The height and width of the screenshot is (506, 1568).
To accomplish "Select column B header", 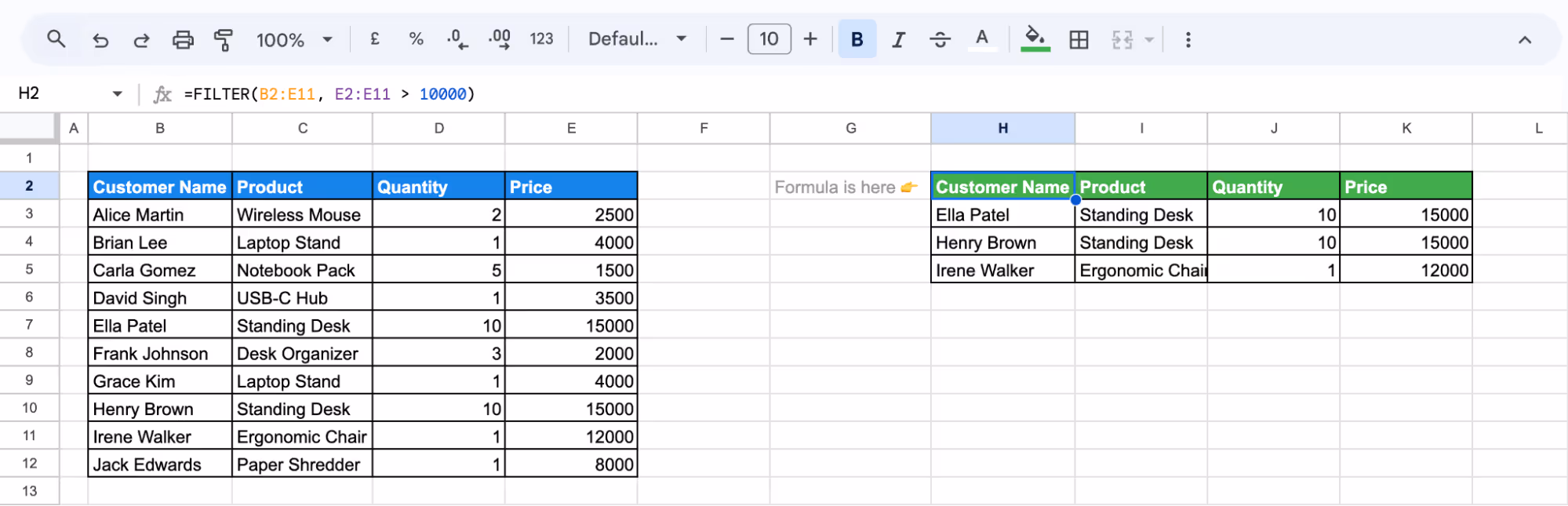I will tap(160, 128).
